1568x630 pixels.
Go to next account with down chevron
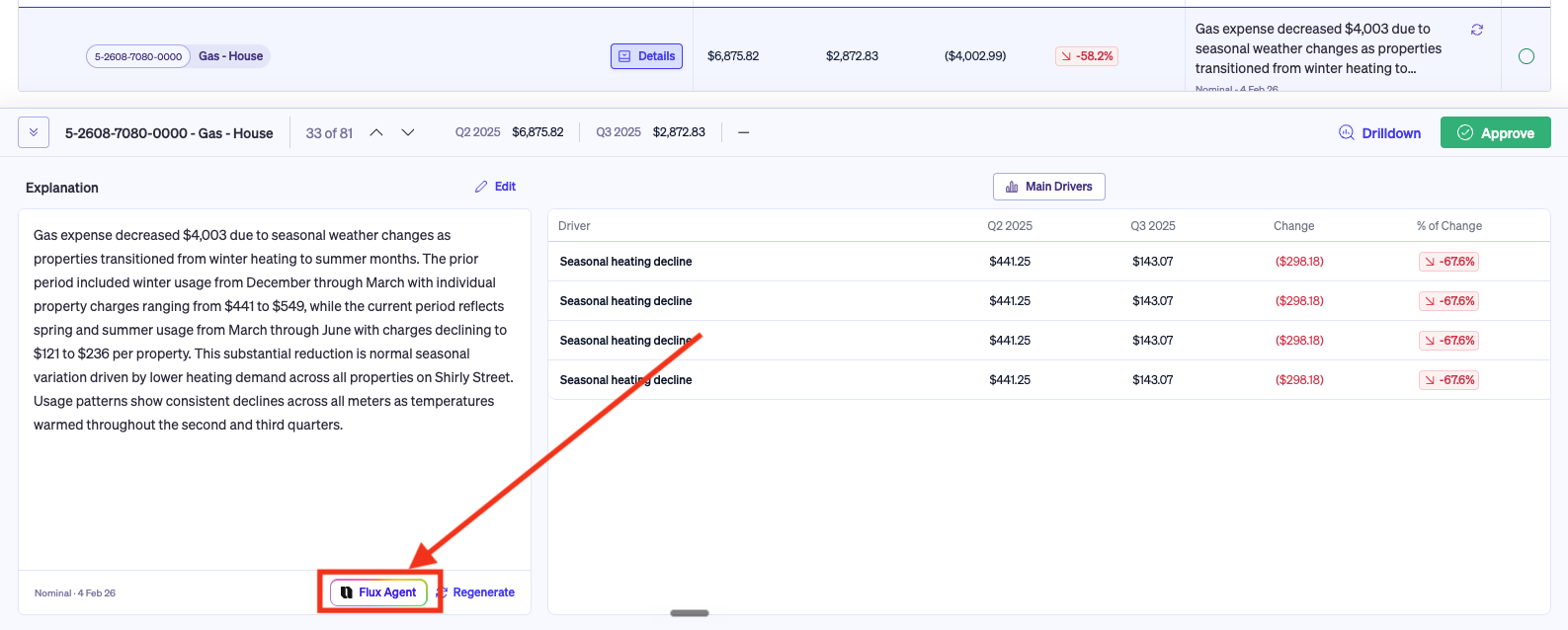tap(408, 132)
